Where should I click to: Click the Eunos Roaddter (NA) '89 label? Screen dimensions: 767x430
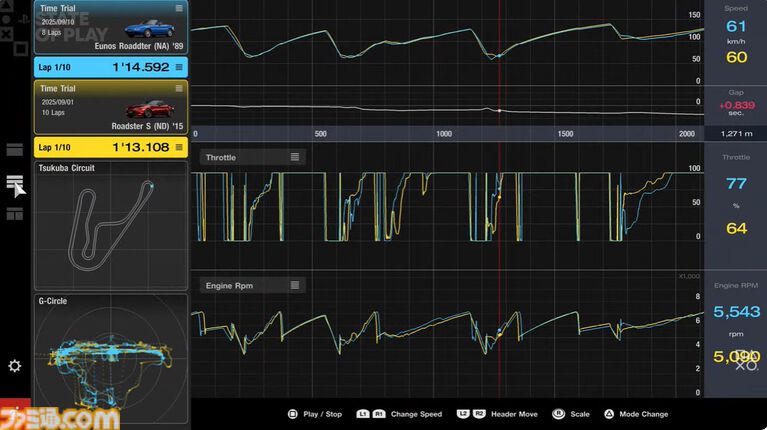139,46
